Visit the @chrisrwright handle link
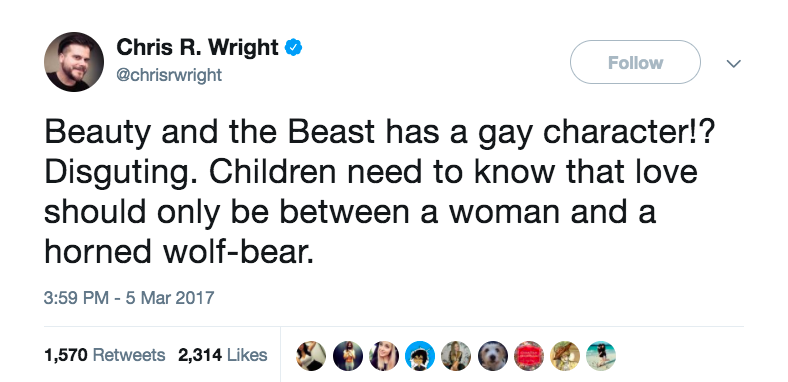 point(169,75)
